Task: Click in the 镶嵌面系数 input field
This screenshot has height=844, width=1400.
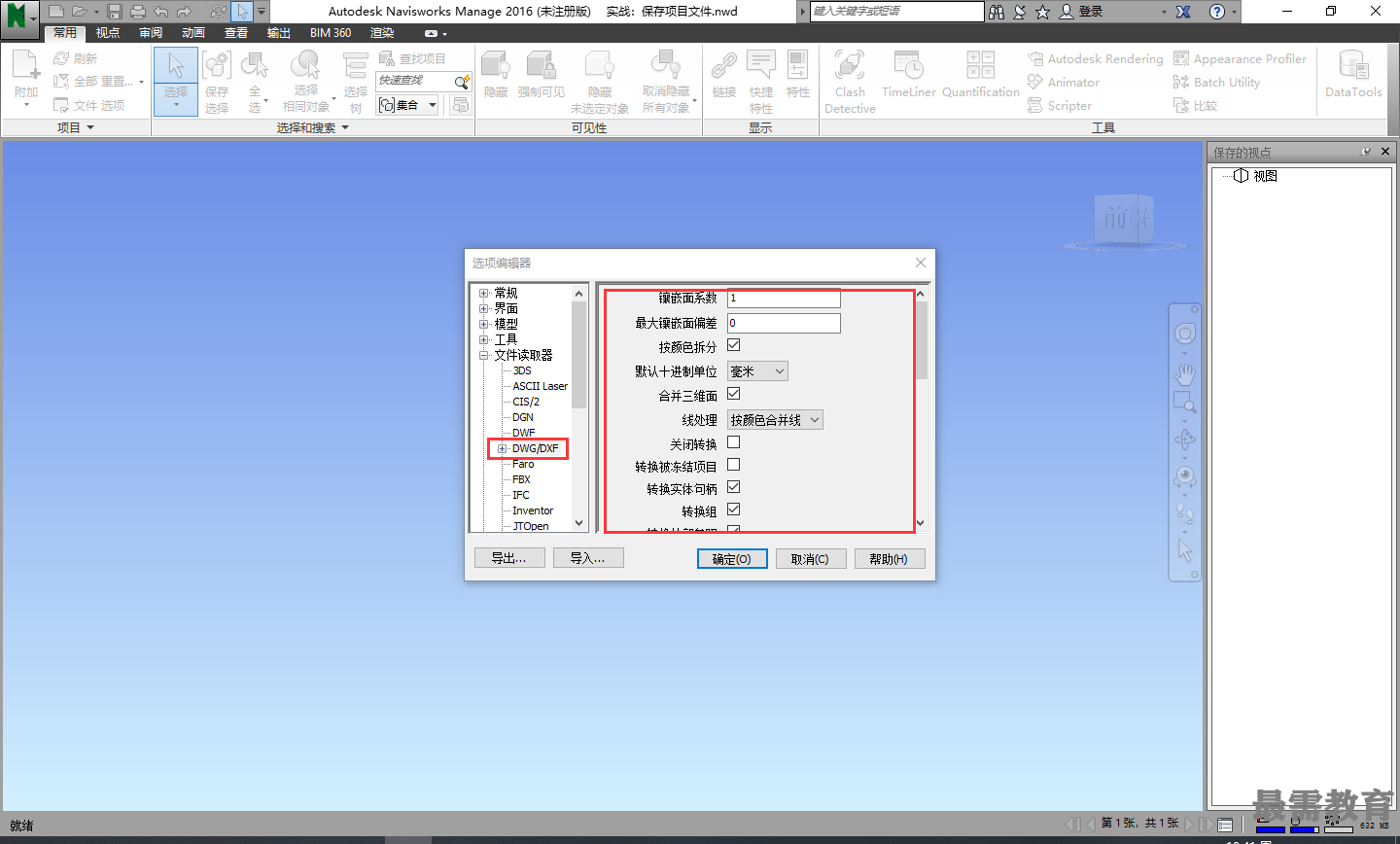Action: pyautogui.click(x=784, y=299)
